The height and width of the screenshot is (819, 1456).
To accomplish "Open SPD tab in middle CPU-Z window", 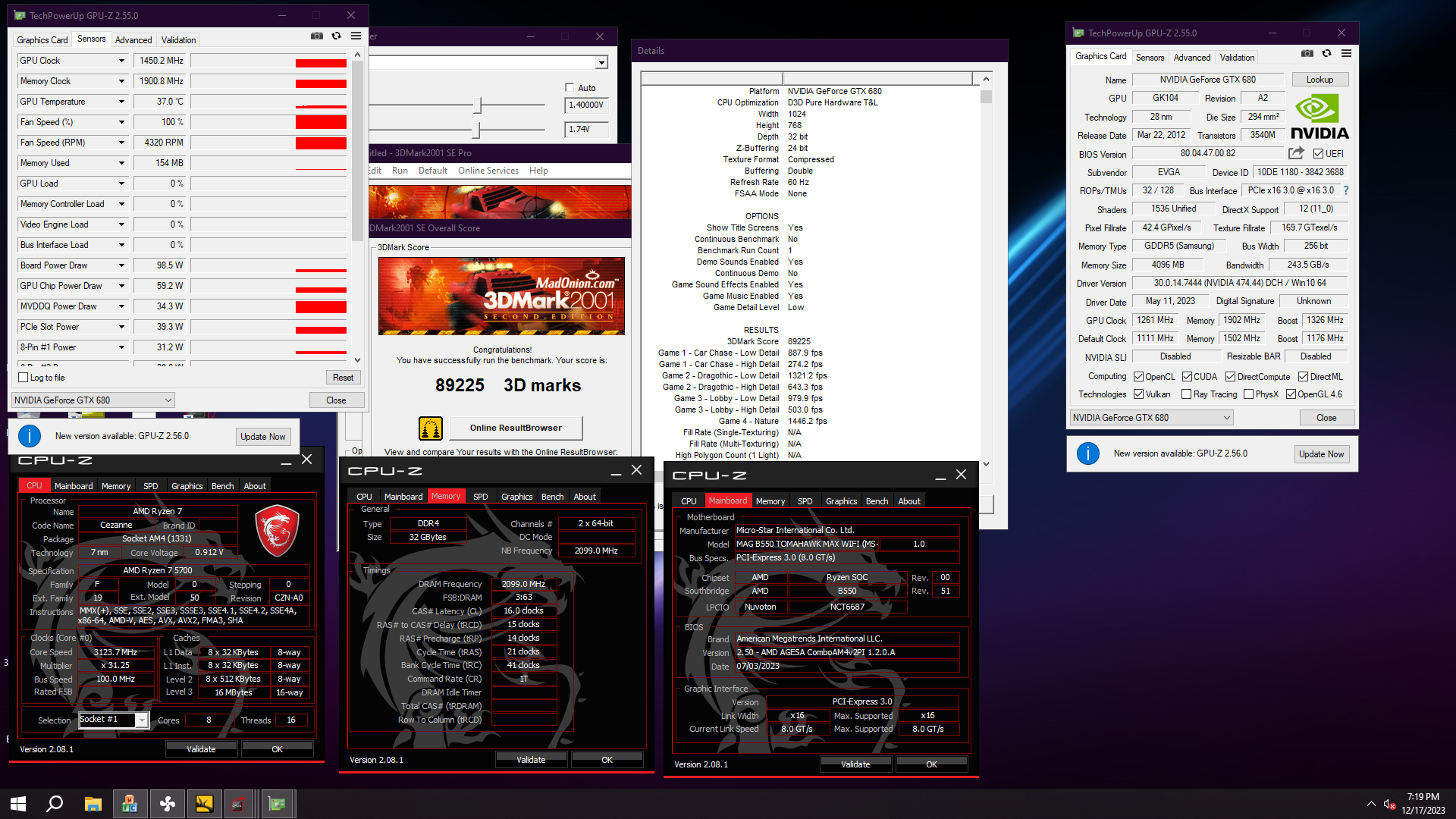I will pyautogui.click(x=481, y=497).
